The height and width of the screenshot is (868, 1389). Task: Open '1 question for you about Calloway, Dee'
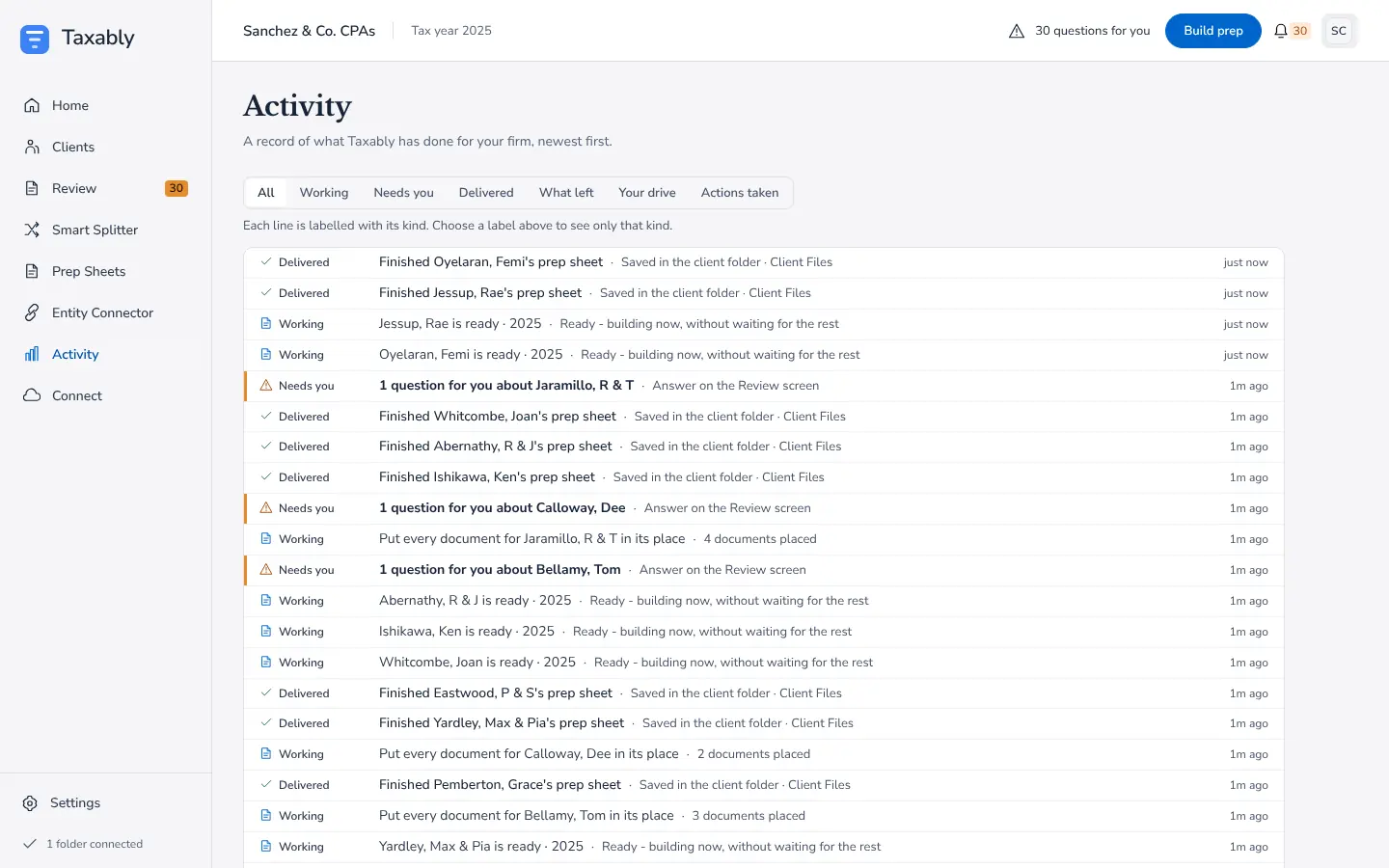click(503, 507)
